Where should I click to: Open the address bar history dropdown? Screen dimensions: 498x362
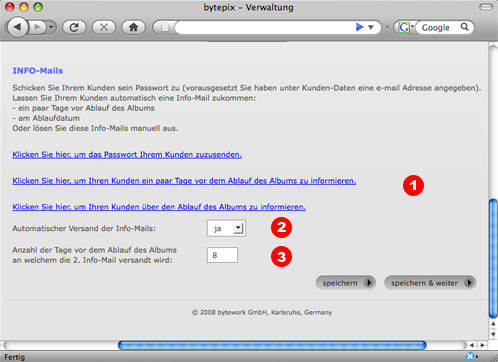coord(371,27)
